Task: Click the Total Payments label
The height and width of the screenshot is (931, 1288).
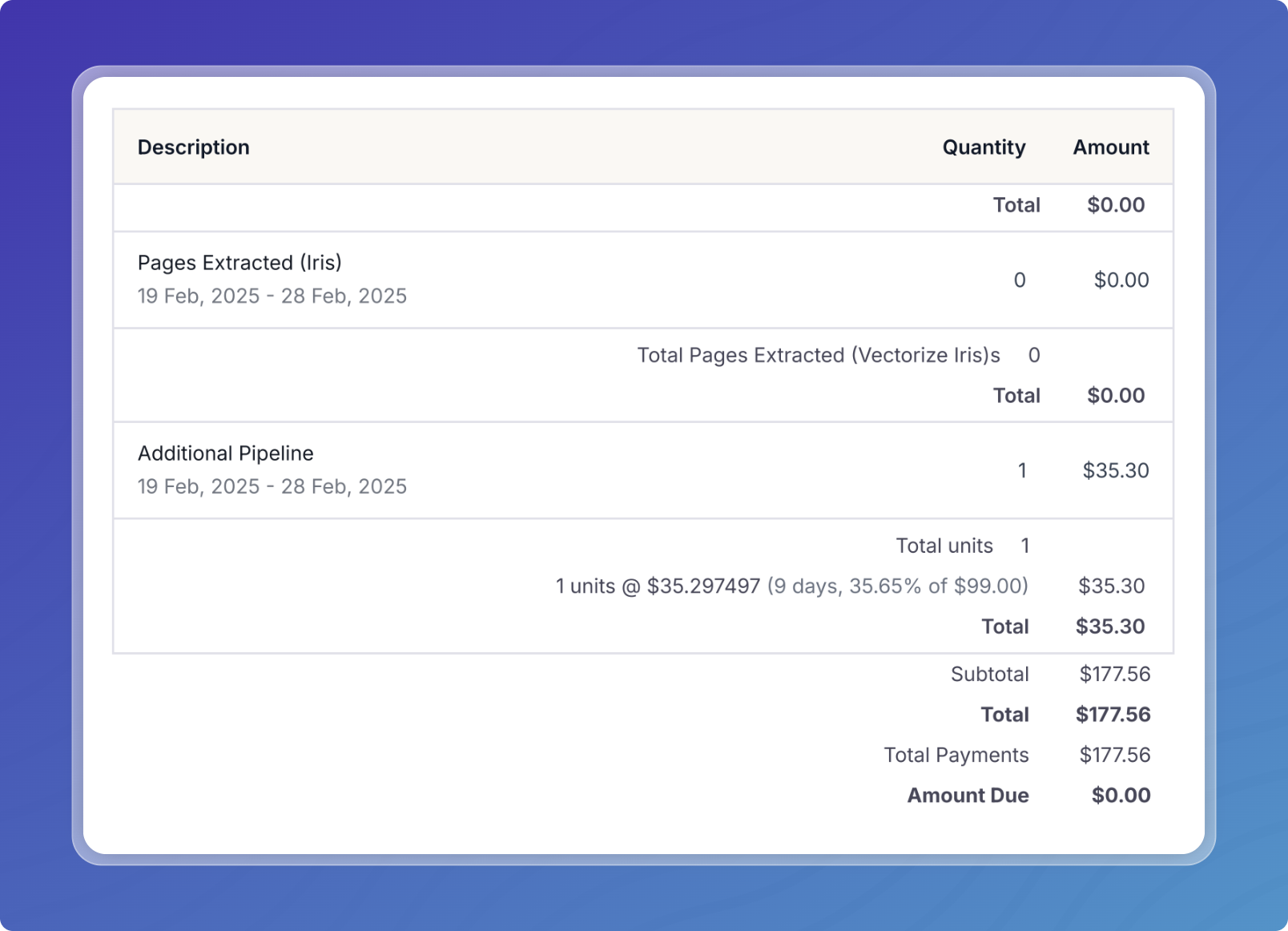Action: pos(956,756)
